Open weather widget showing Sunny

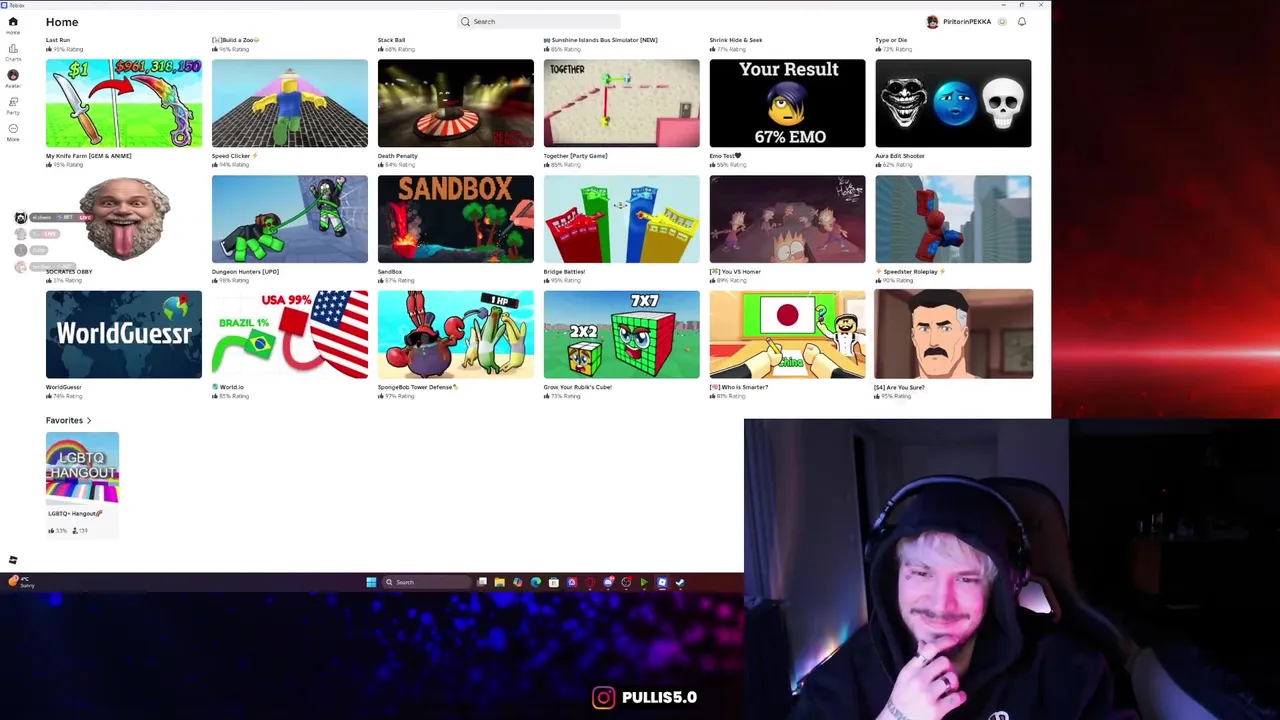[x=20, y=582]
